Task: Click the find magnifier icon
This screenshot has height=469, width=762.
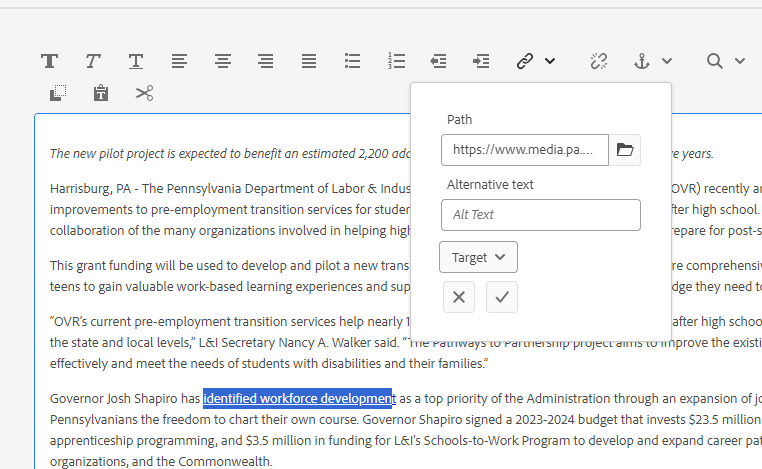Action: 714,61
